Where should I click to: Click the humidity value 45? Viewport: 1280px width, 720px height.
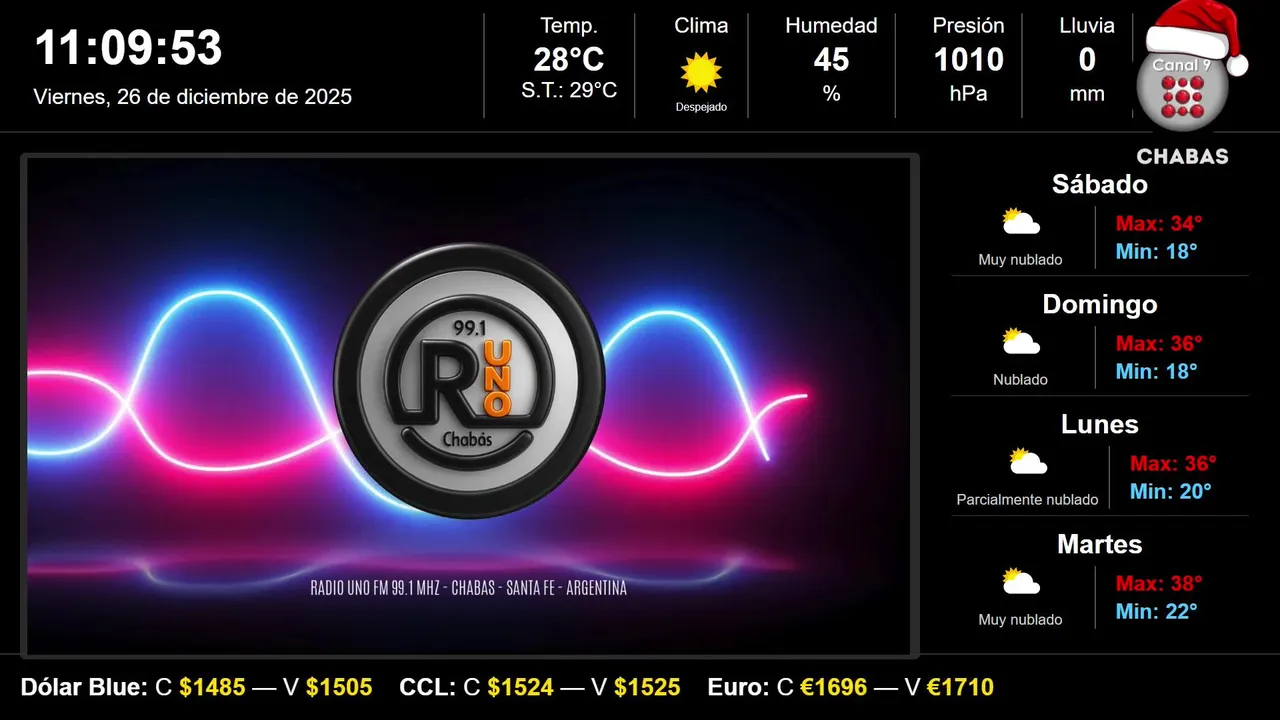(x=831, y=60)
